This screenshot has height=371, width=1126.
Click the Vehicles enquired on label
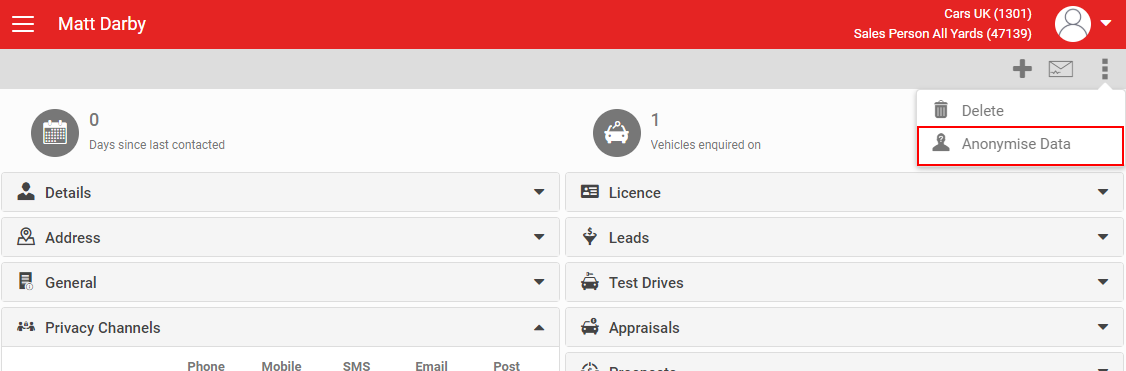coord(705,145)
